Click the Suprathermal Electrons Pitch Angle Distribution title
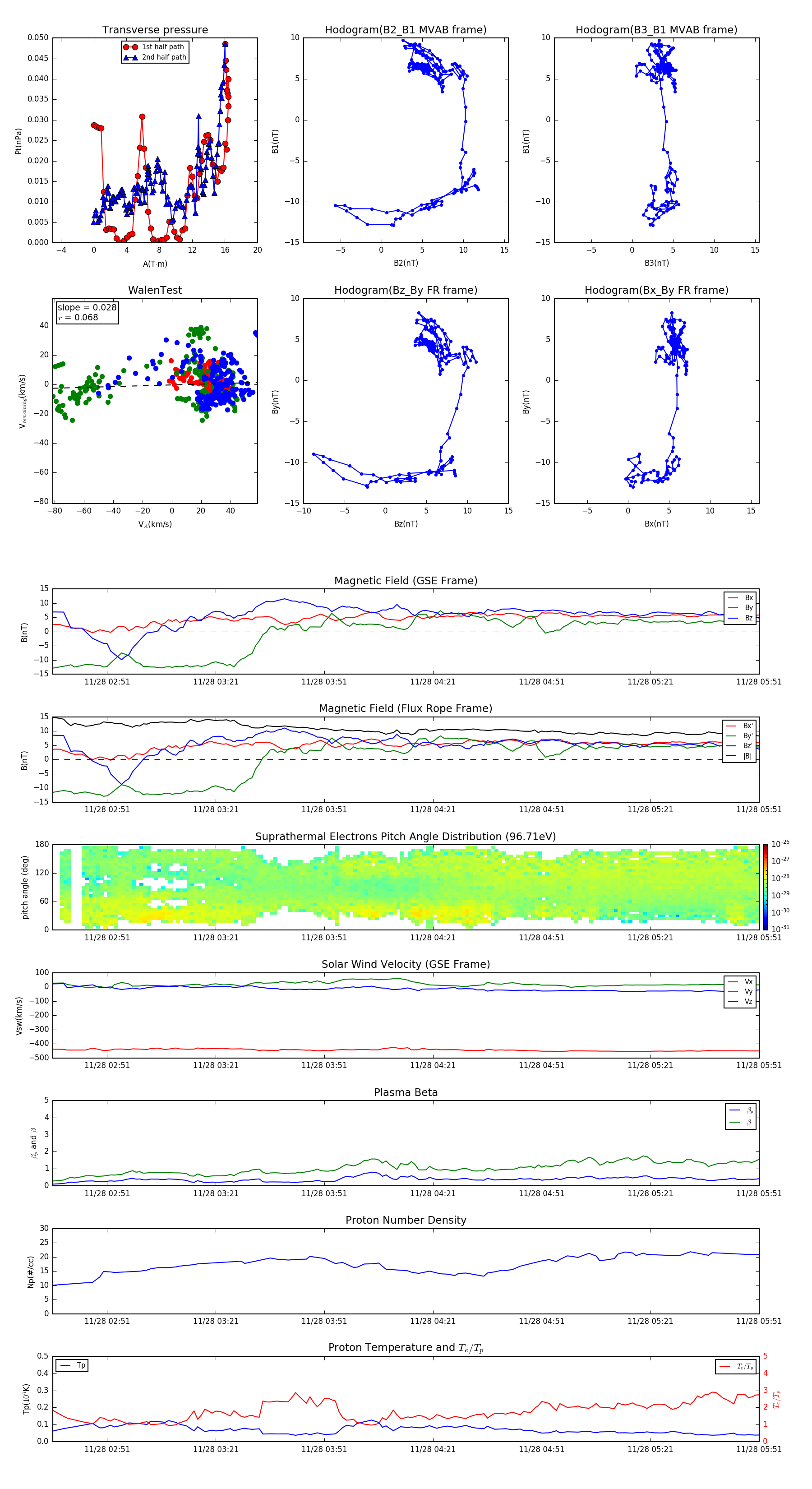Image resolution: width=812 pixels, height=1489 pixels. click(x=406, y=837)
